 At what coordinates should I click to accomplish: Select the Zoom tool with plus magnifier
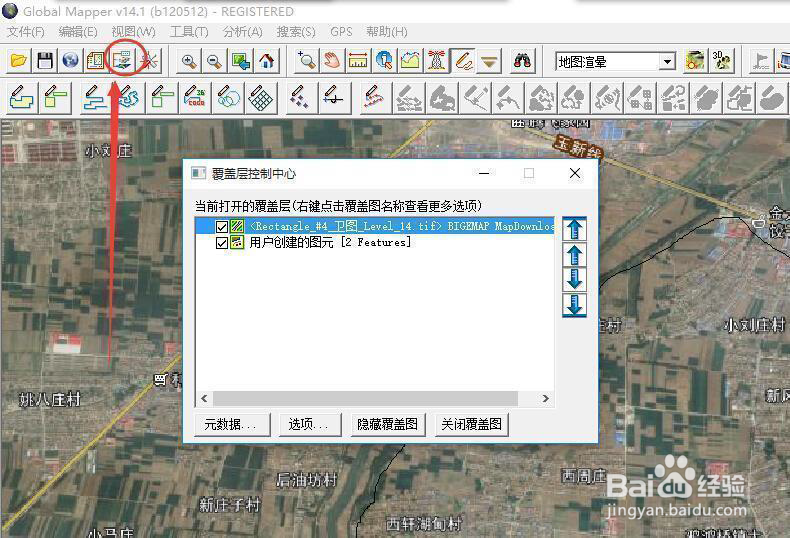pos(306,61)
